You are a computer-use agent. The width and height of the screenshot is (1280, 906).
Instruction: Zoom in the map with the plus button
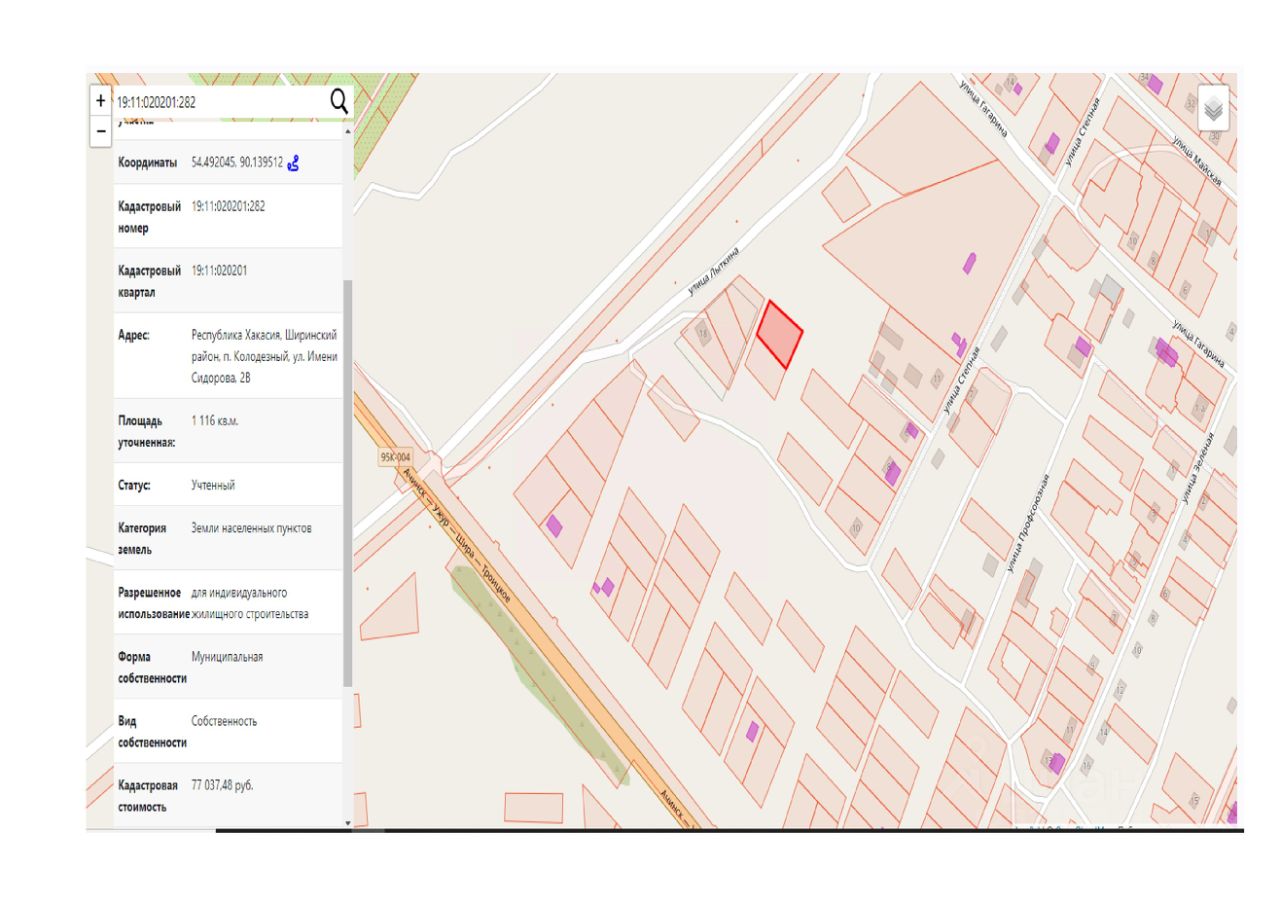(100, 101)
